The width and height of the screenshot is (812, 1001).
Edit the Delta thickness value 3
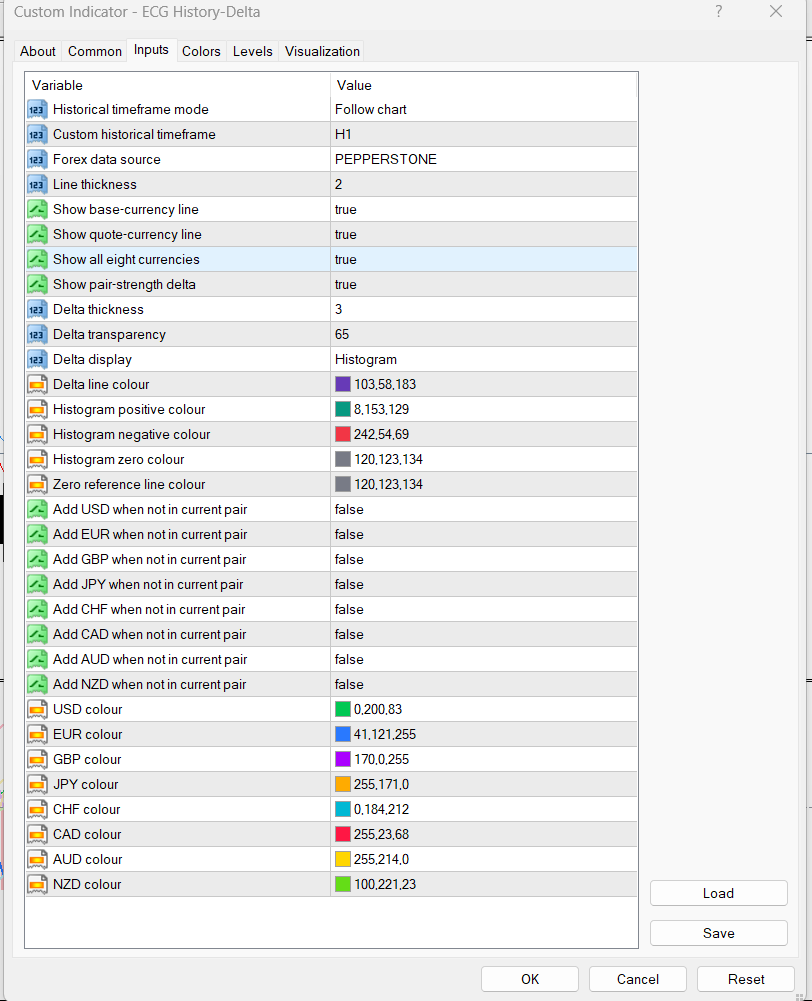tap(484, 310)
